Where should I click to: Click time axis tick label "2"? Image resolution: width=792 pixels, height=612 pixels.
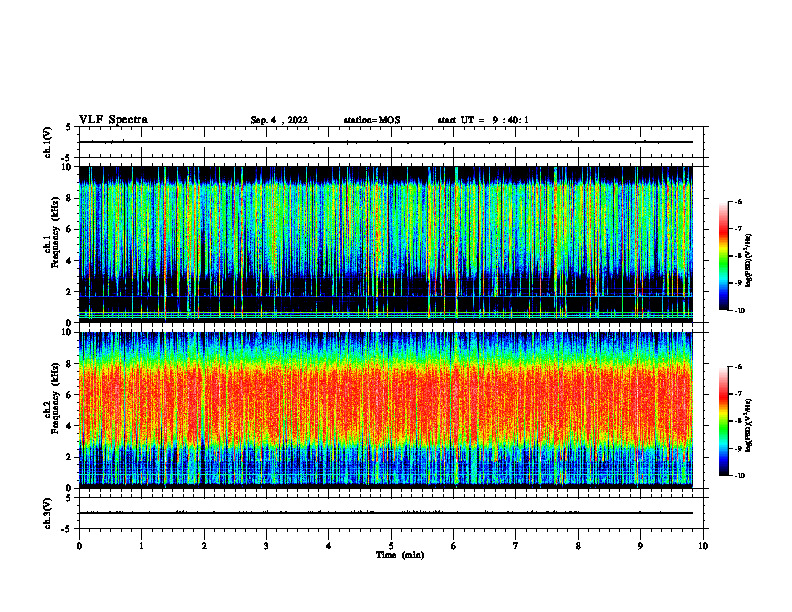(x=204, y=546)
